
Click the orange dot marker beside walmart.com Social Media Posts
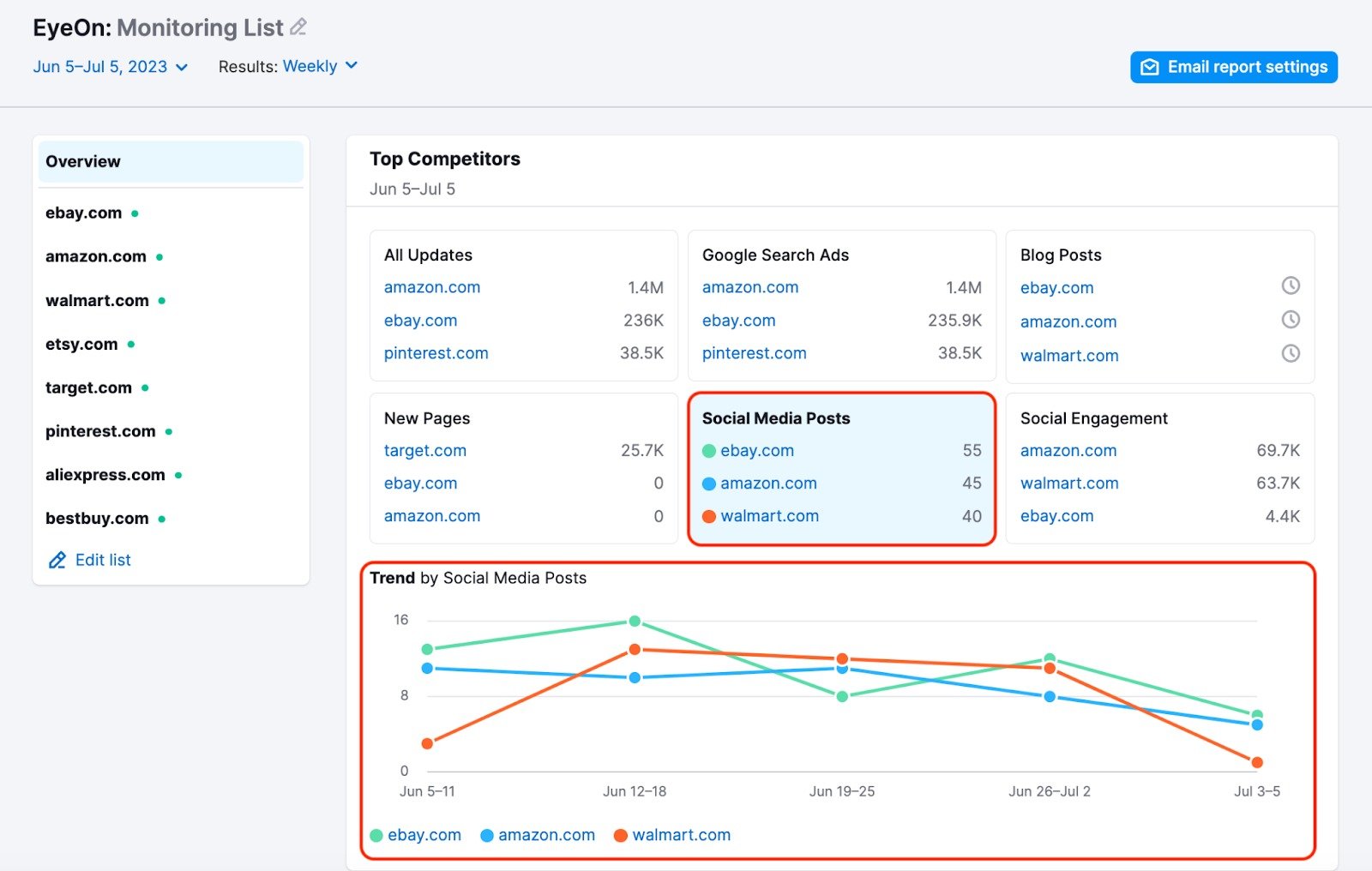pos(707,516)
